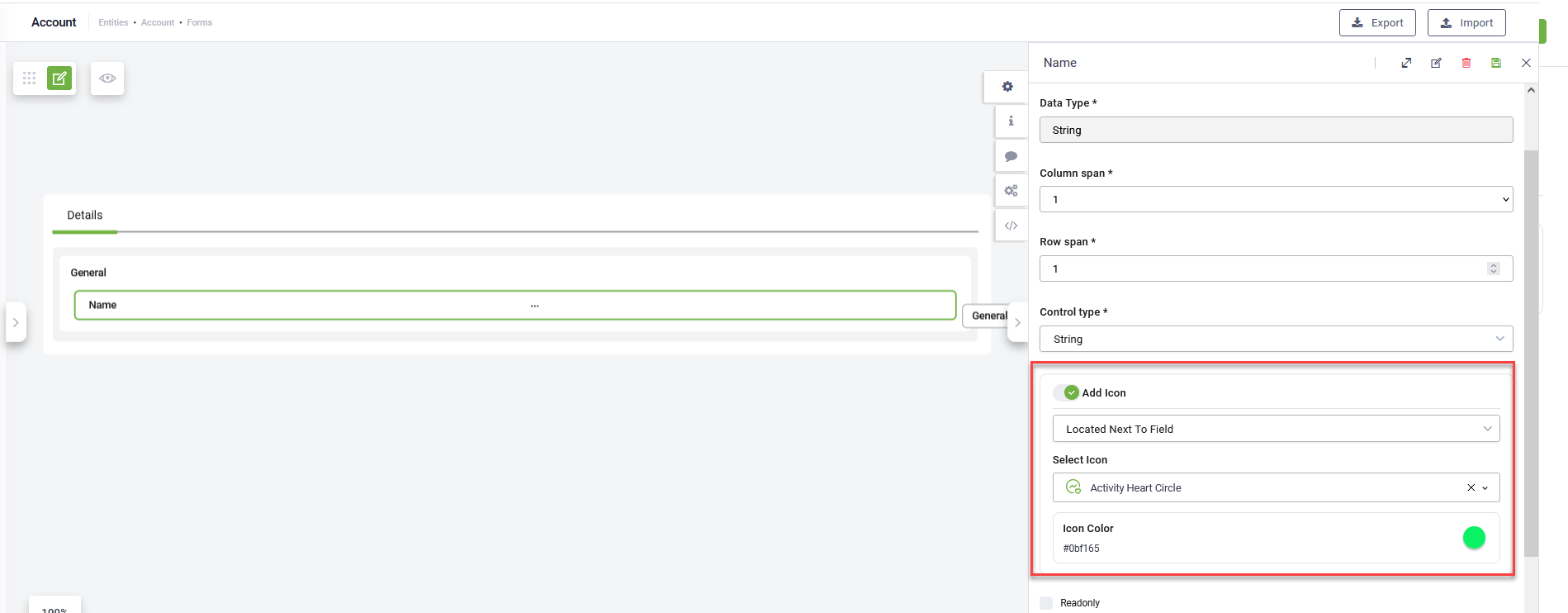Toggle the eye preview icon
1568x613 pixels.
pyautogui.click(x=107, y=78)
